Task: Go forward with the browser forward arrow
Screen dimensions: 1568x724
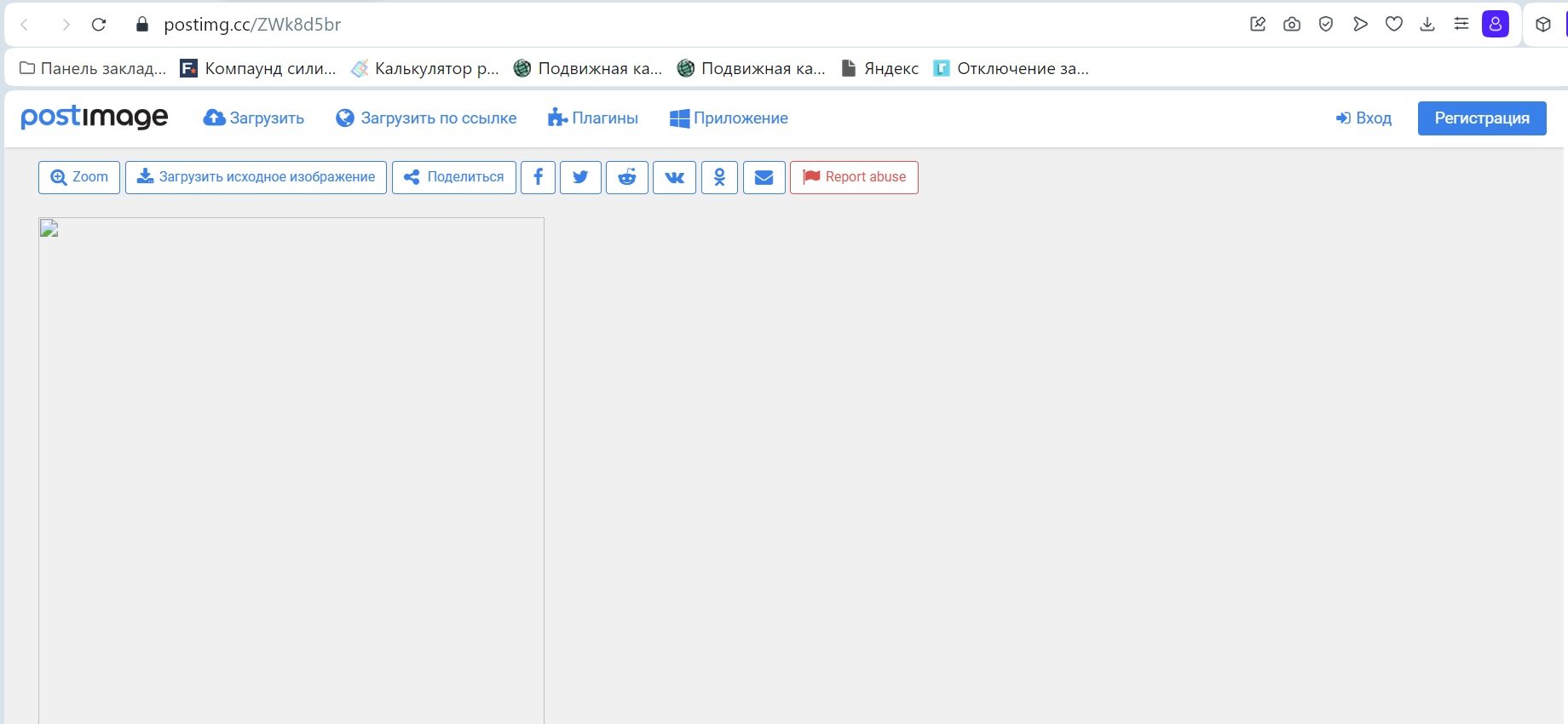Action: tap(66, 25)
